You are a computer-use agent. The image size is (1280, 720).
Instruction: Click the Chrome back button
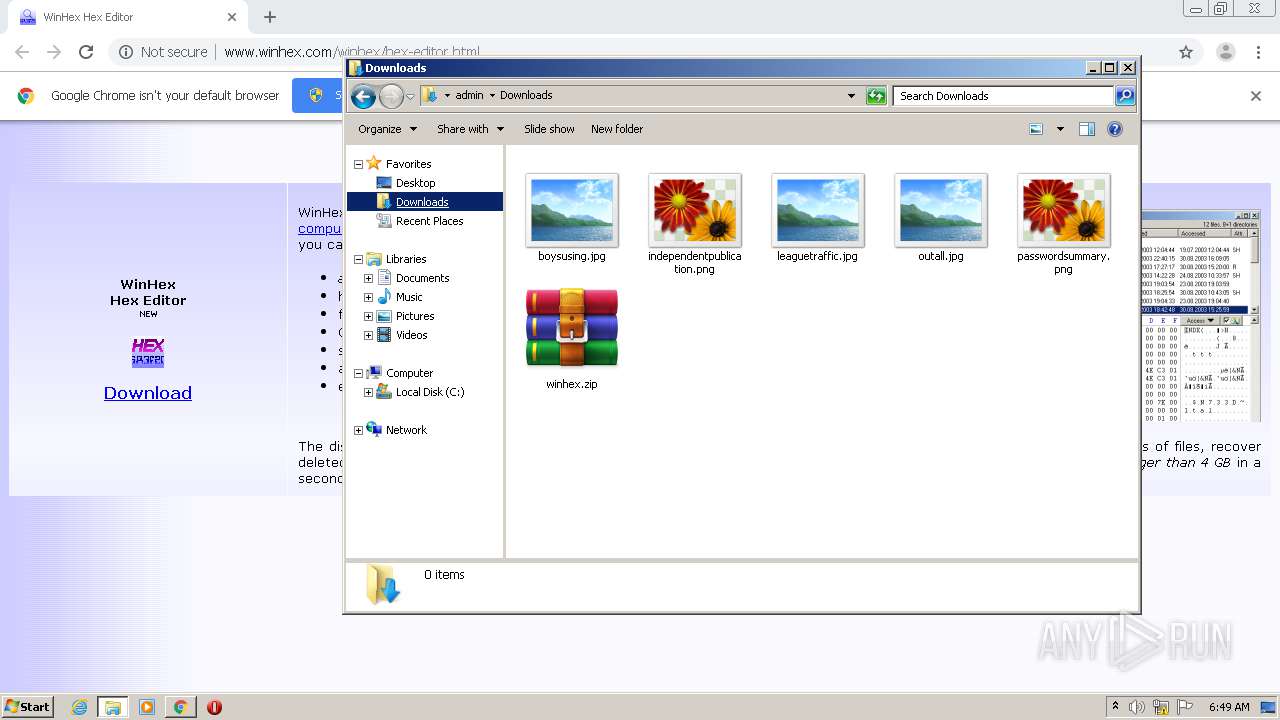click(22, 52)
